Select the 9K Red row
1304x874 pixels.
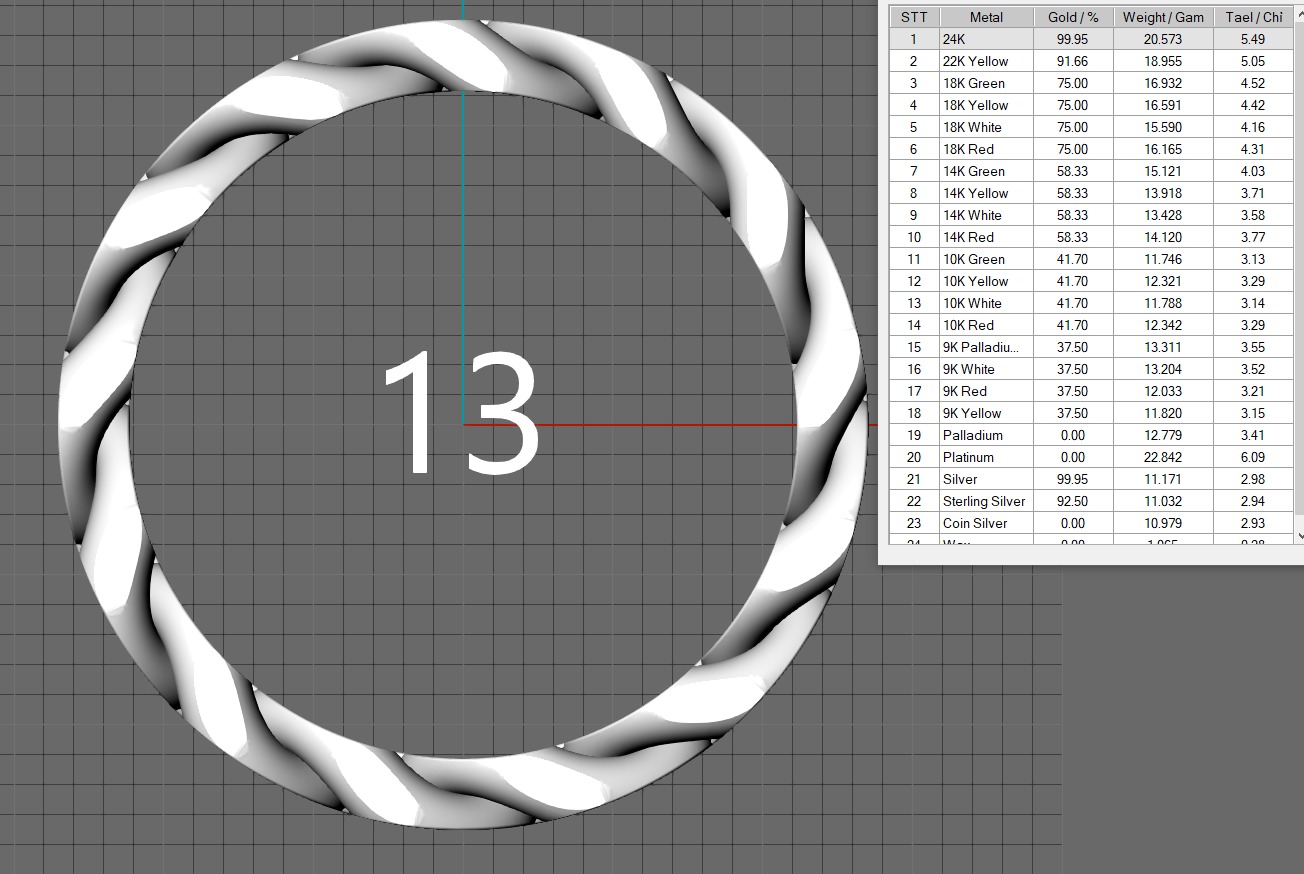pyautogui.click(x=1092, y=391)
